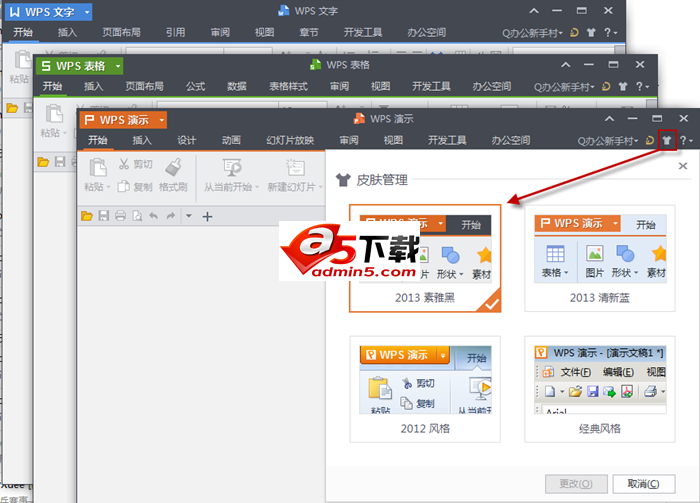Open 办公新手村 dropdown in WPS 表格
This screenshot has width=700, height=503.
coord(564,87)
